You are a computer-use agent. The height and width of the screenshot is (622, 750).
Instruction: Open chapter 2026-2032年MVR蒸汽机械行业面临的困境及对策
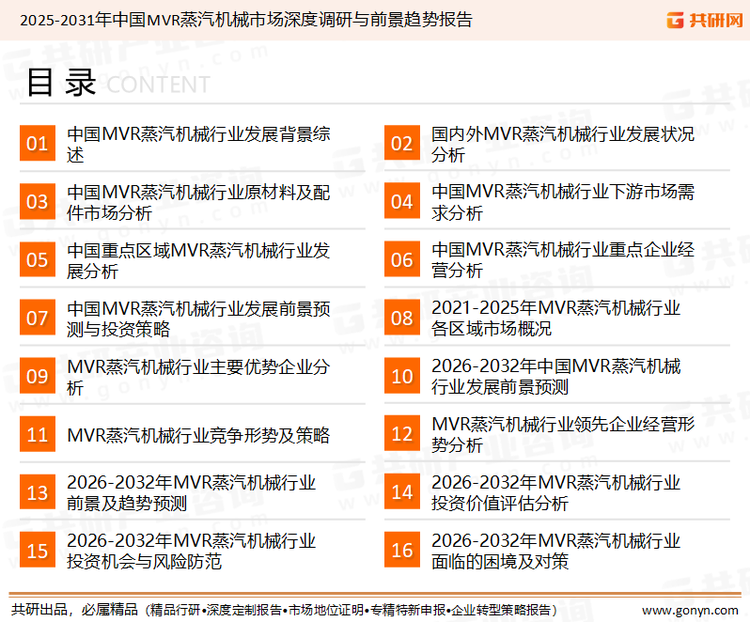(556, 551)
